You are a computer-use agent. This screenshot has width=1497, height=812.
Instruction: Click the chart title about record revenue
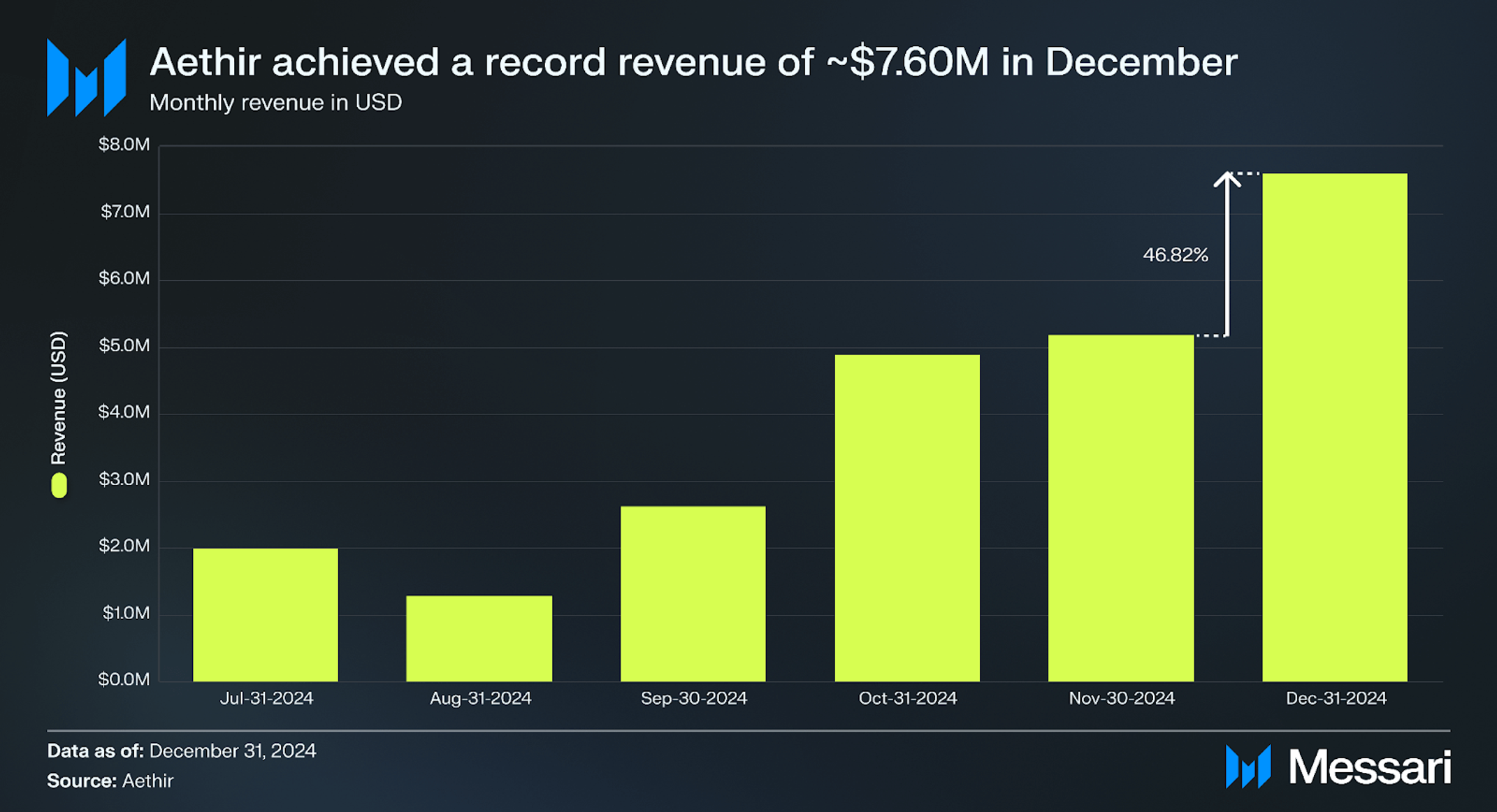click(x=693, y=62)
